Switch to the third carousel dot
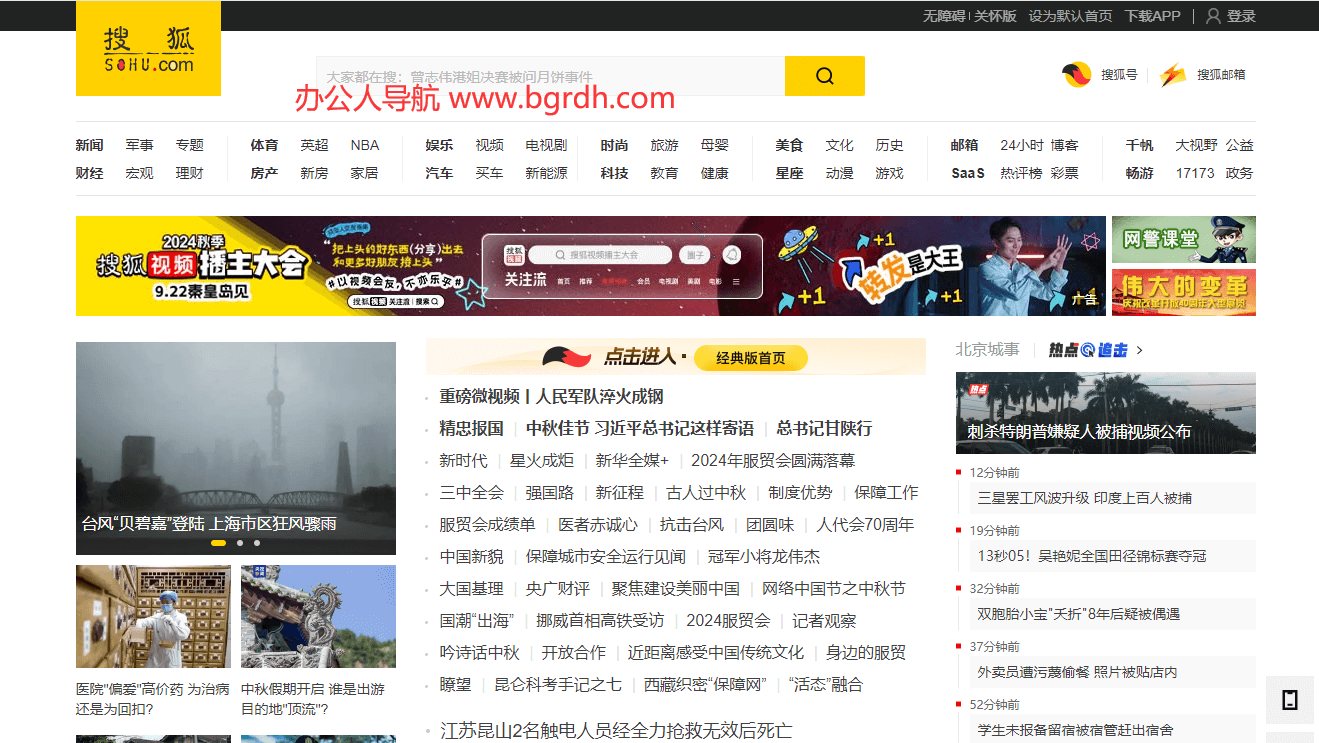The width and height of the screenshot is (1319, 743). pyautogui.click(x=257, y=543)
